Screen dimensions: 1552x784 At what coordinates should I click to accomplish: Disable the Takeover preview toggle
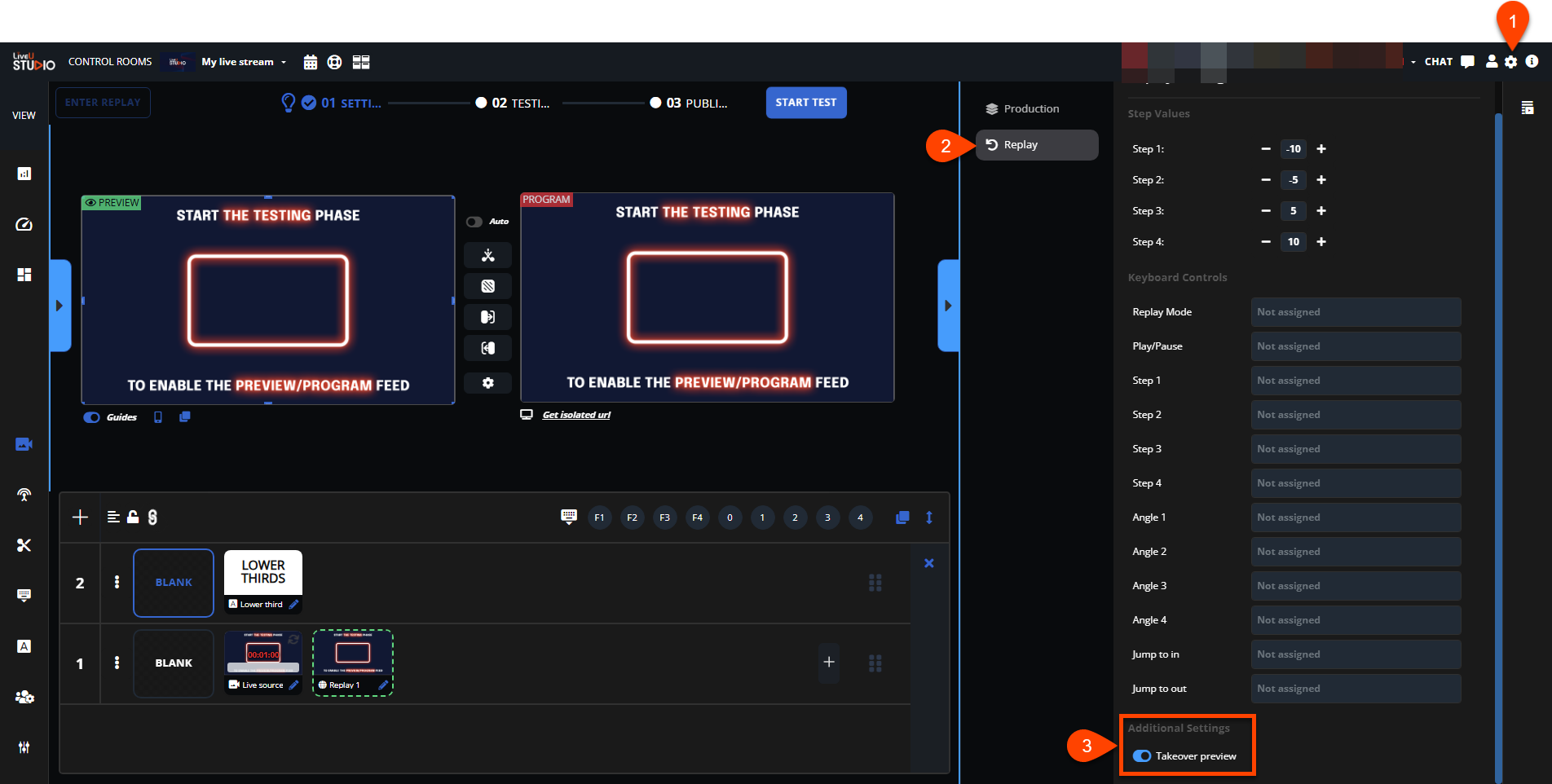point(1142,756)
